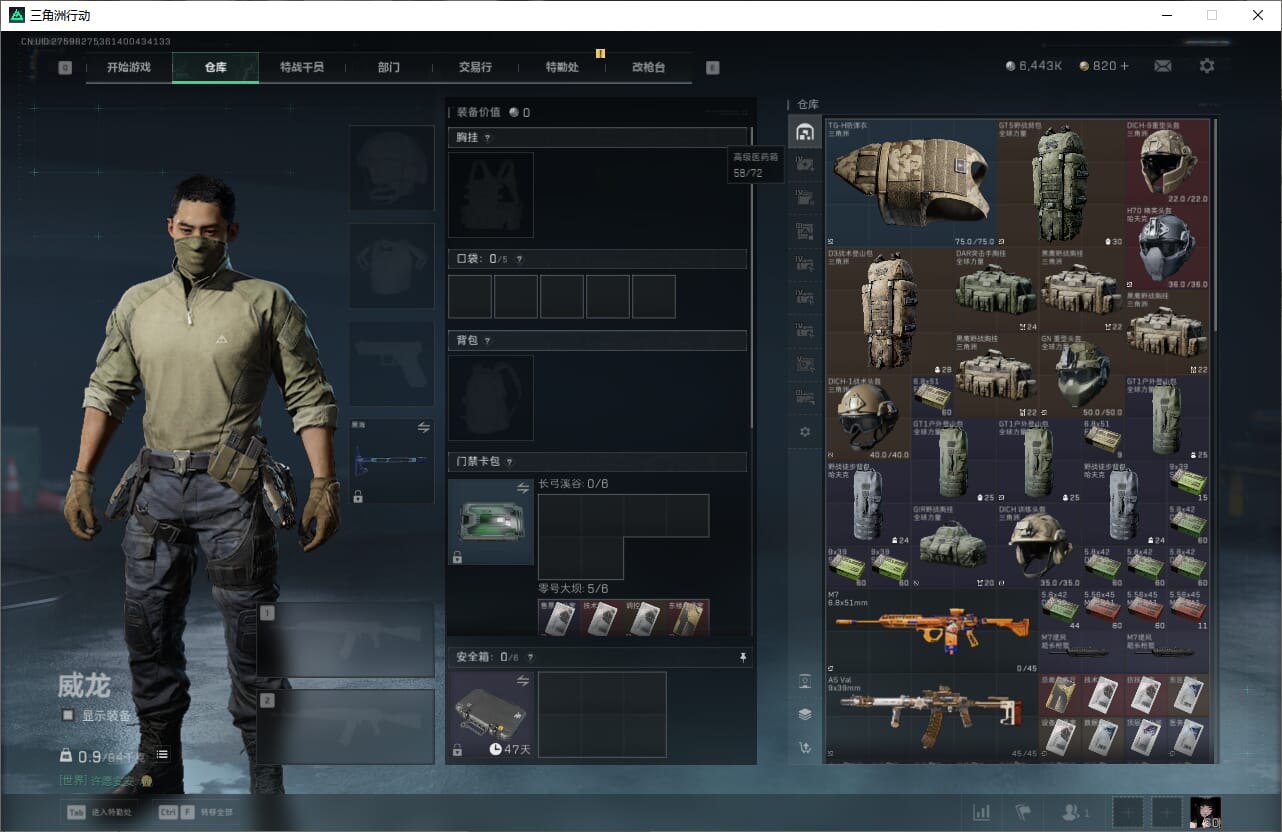This screenshot has height=832, width=1282.
Task: Open the 开始游戏 tab
Action: coord(129,67)
